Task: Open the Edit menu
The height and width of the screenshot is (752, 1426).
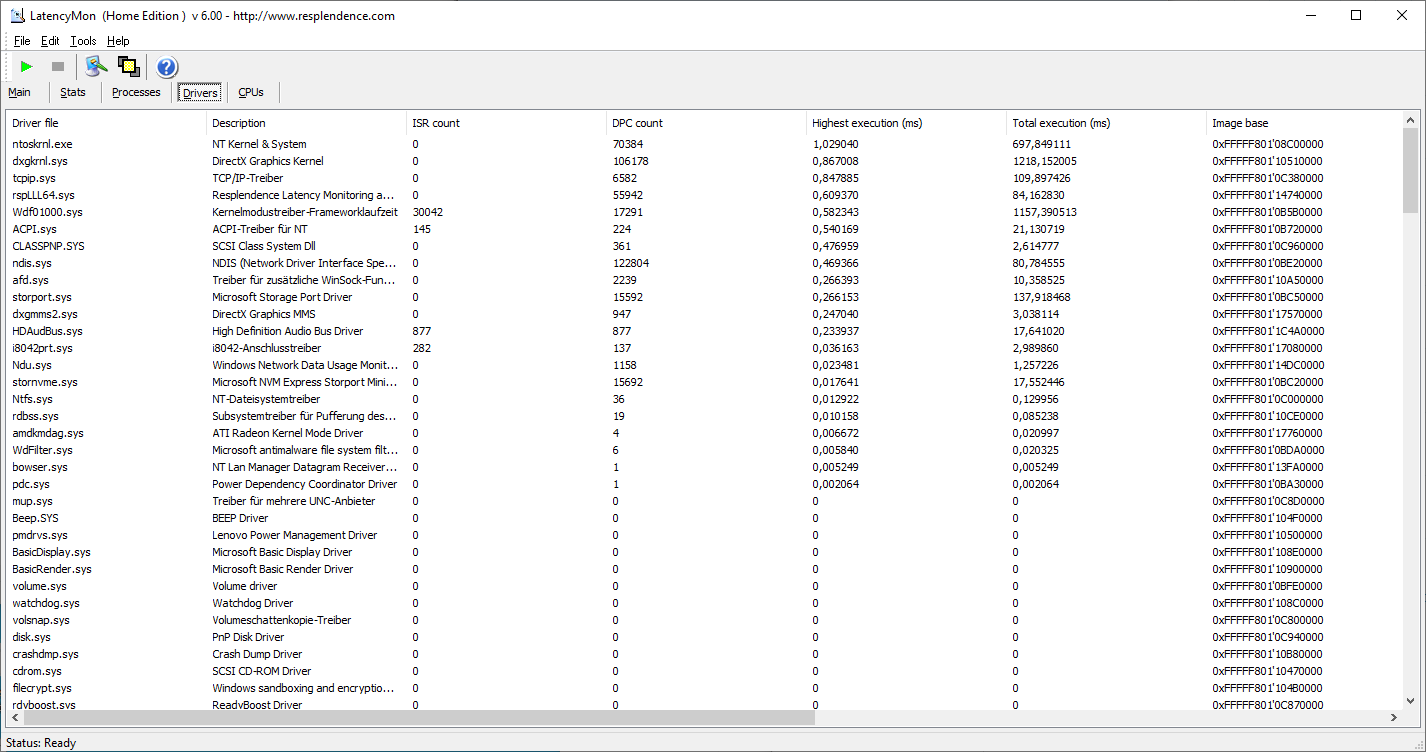Action: pyautogui.click(x=50, y=41)
